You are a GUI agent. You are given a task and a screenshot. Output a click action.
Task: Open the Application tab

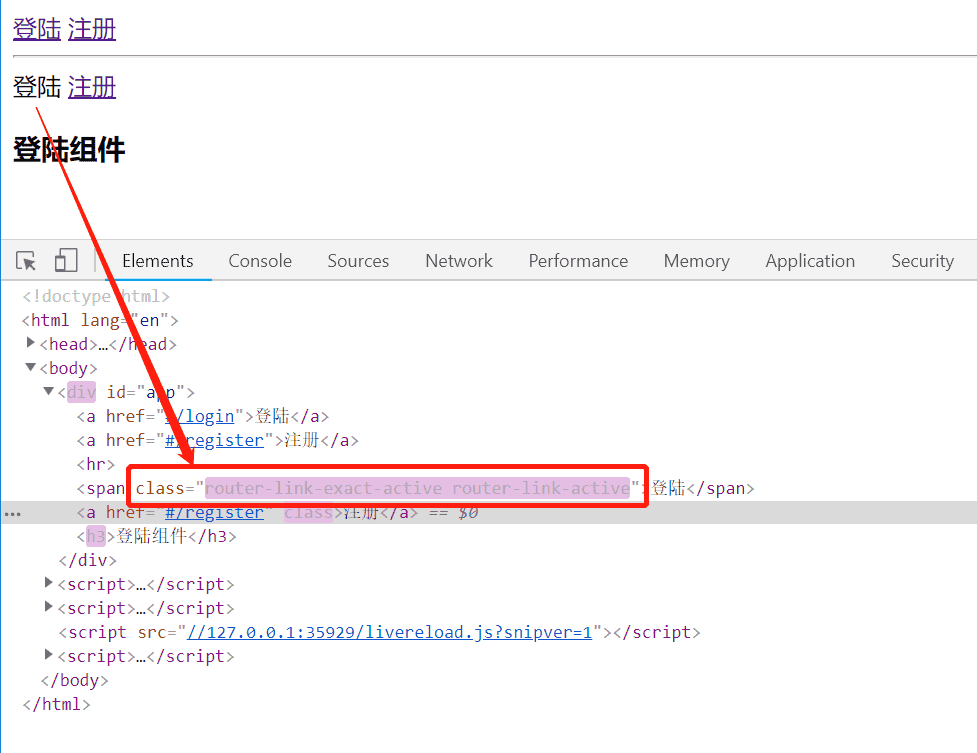[x=810, y=261]
